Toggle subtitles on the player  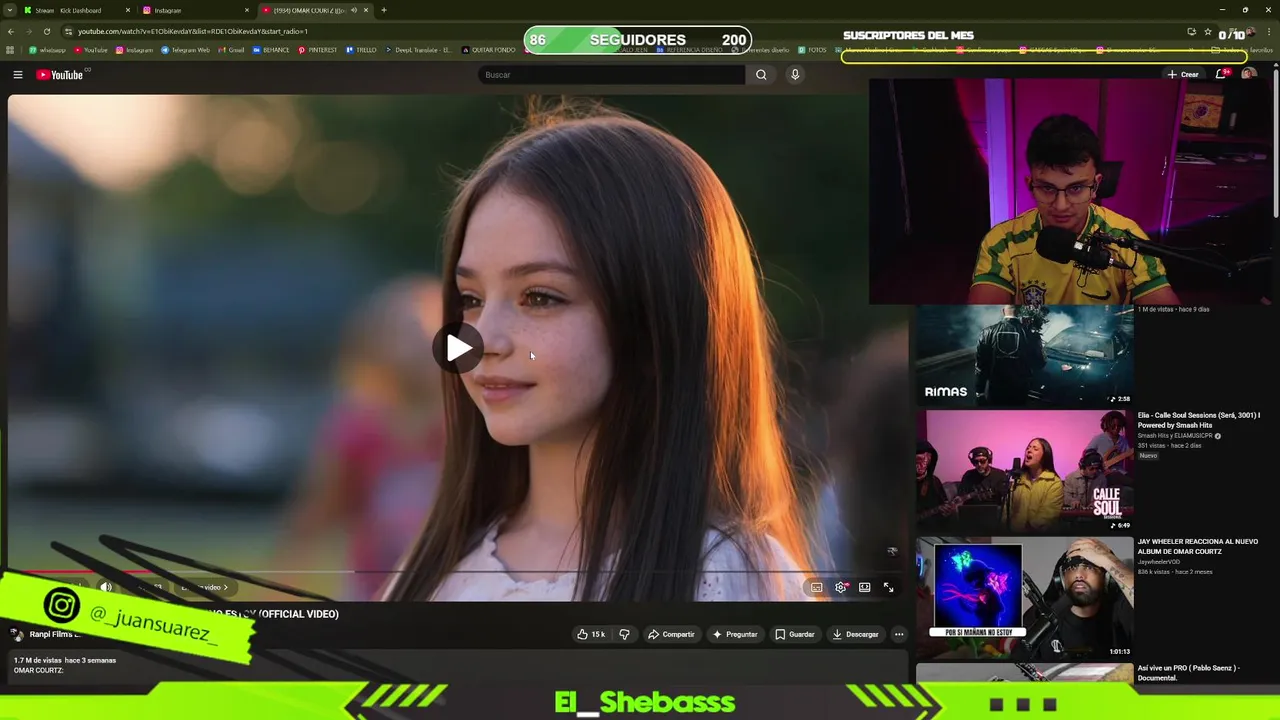coord(816,587)
